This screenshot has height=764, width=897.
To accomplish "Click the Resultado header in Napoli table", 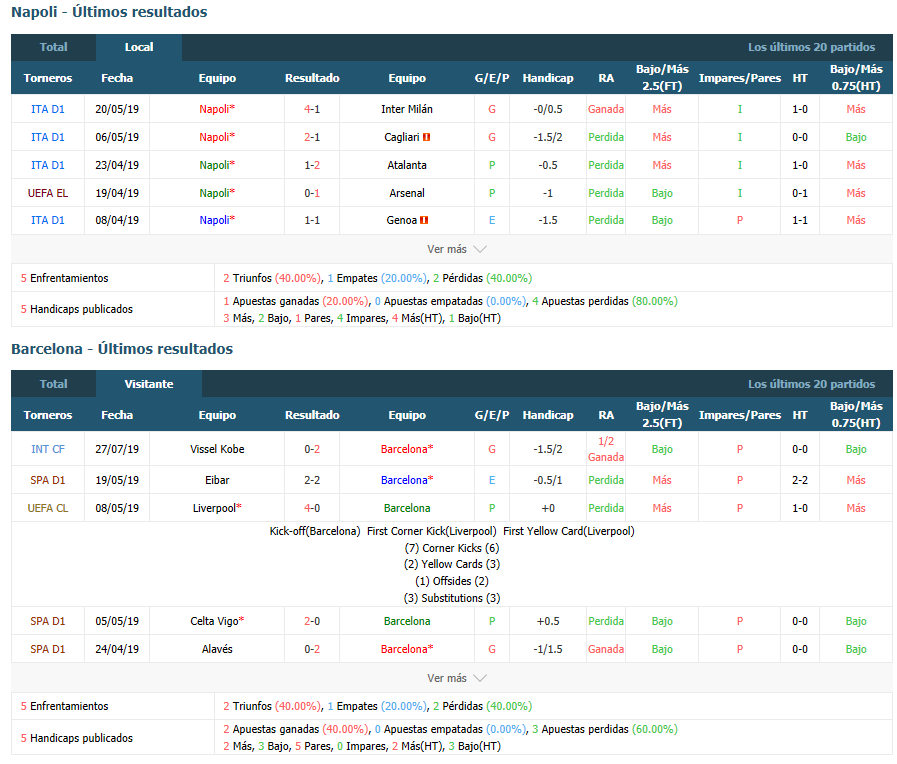I will point(312,78).
